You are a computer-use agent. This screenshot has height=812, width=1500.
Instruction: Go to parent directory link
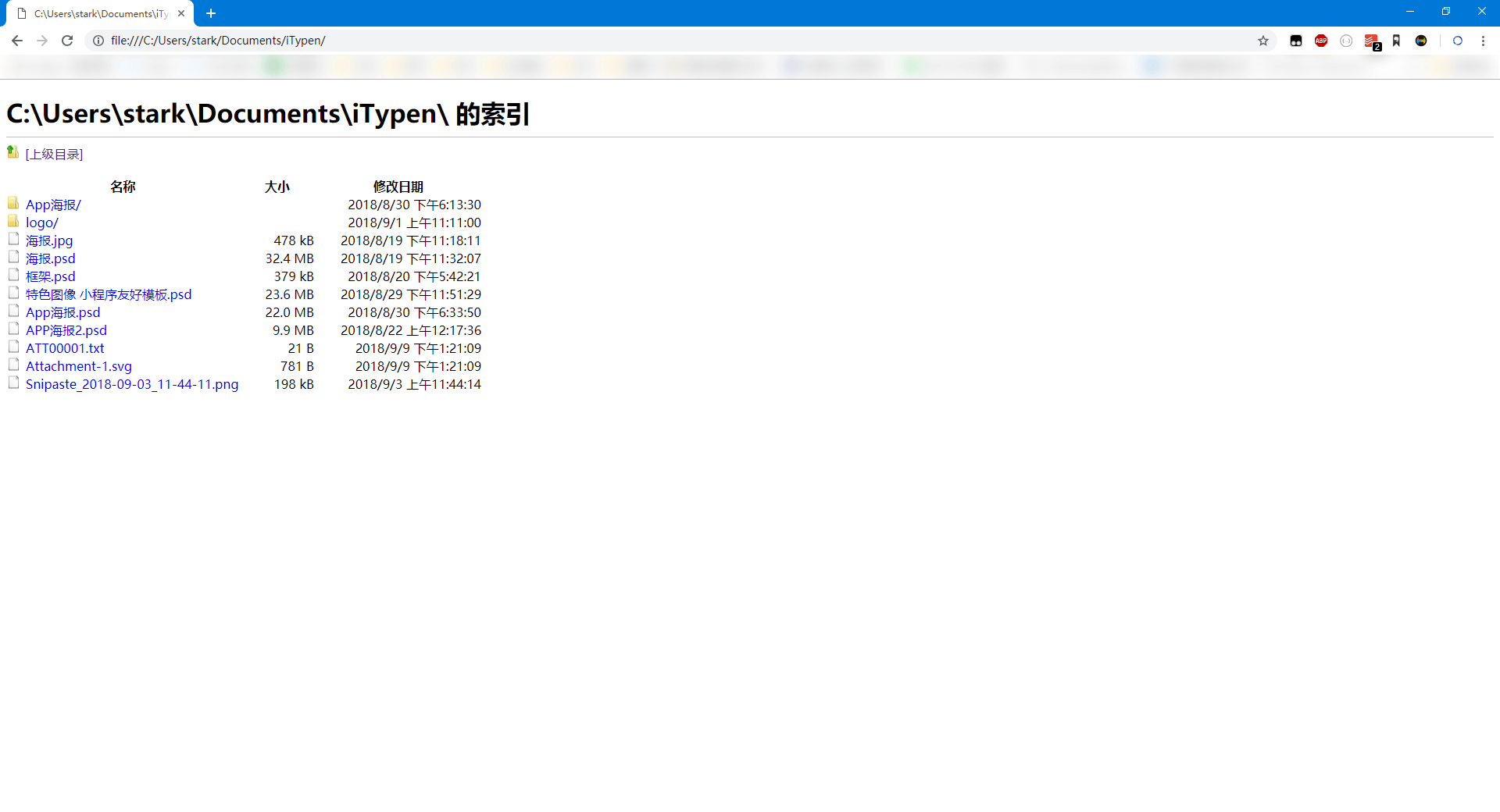(x=54, y=155)
